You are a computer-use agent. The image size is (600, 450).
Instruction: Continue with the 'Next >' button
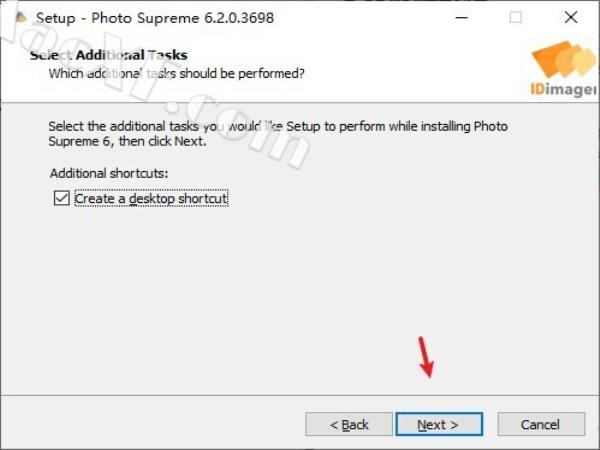coord(439,424)
